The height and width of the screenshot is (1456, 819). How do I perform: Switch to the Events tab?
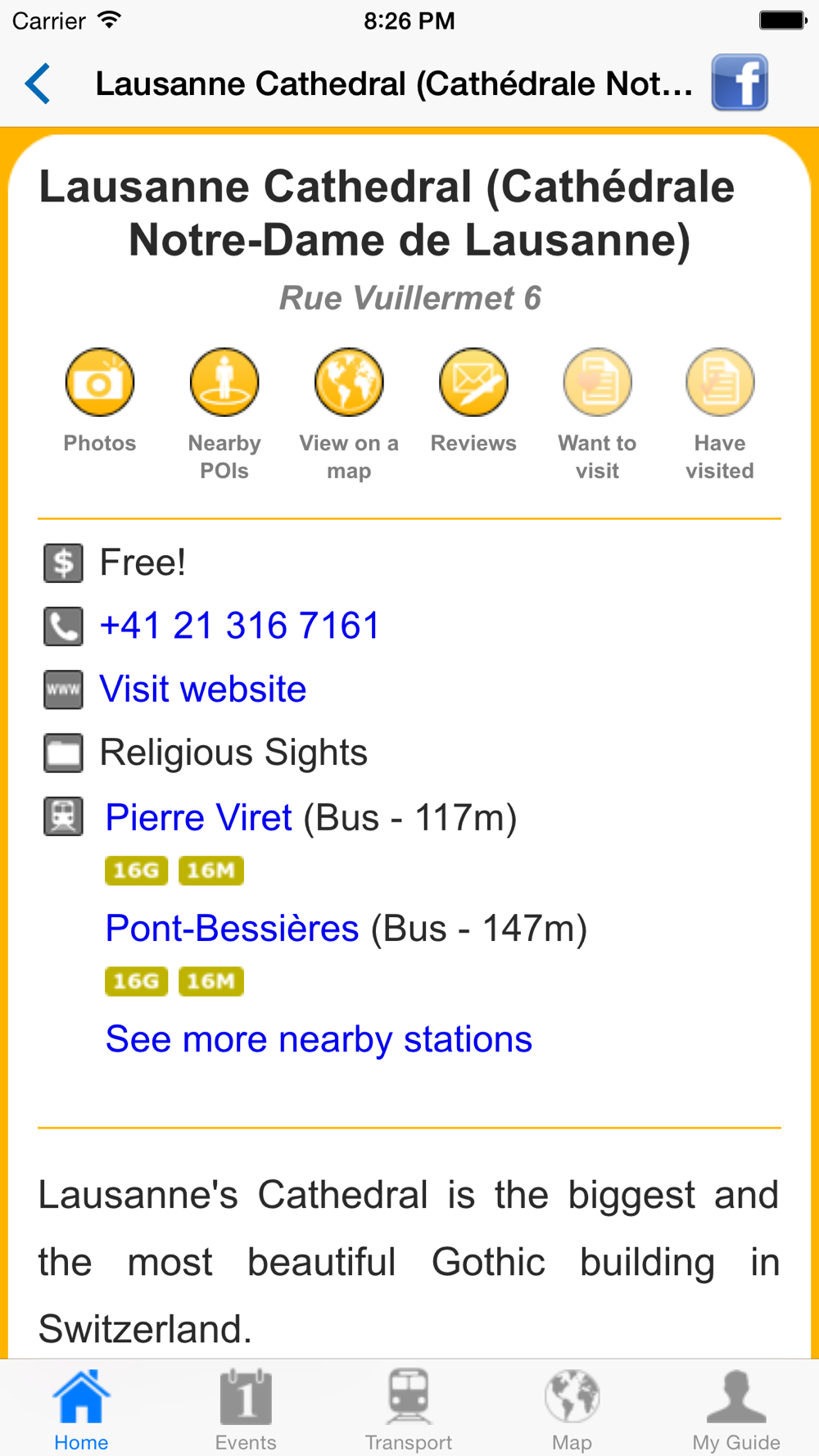coord(246,1409)
